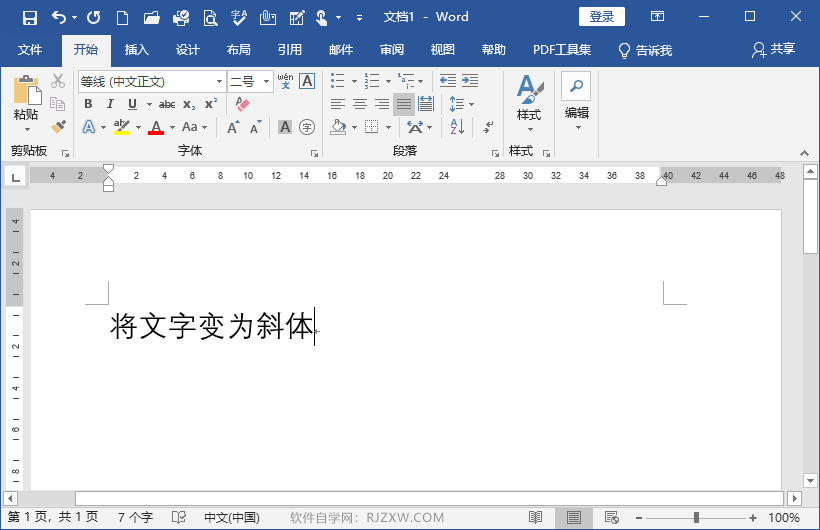The height and width of the screenshot is (530, 820).
Task: Click the distributed alignment icon
Action: click(426, 104)
